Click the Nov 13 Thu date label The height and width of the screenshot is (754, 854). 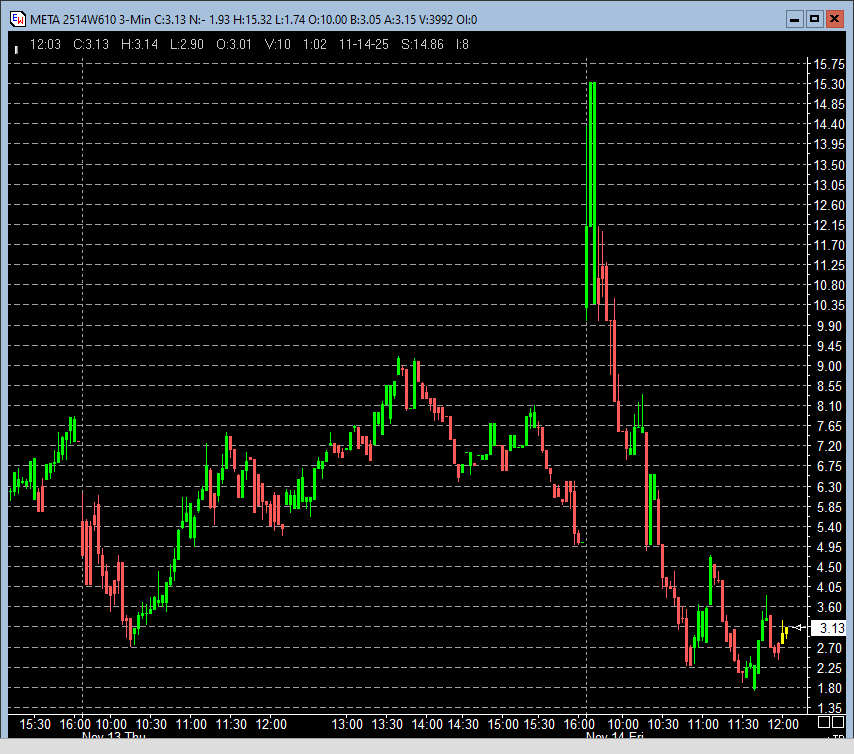113,737
